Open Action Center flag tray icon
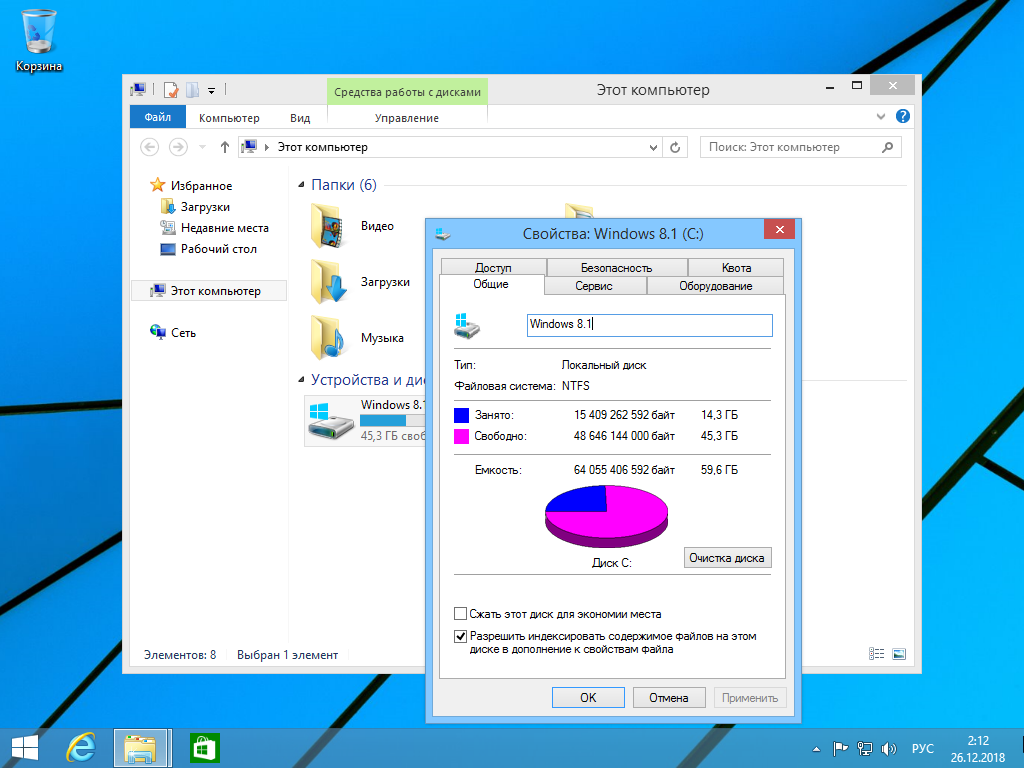 (x=840, y=748)
